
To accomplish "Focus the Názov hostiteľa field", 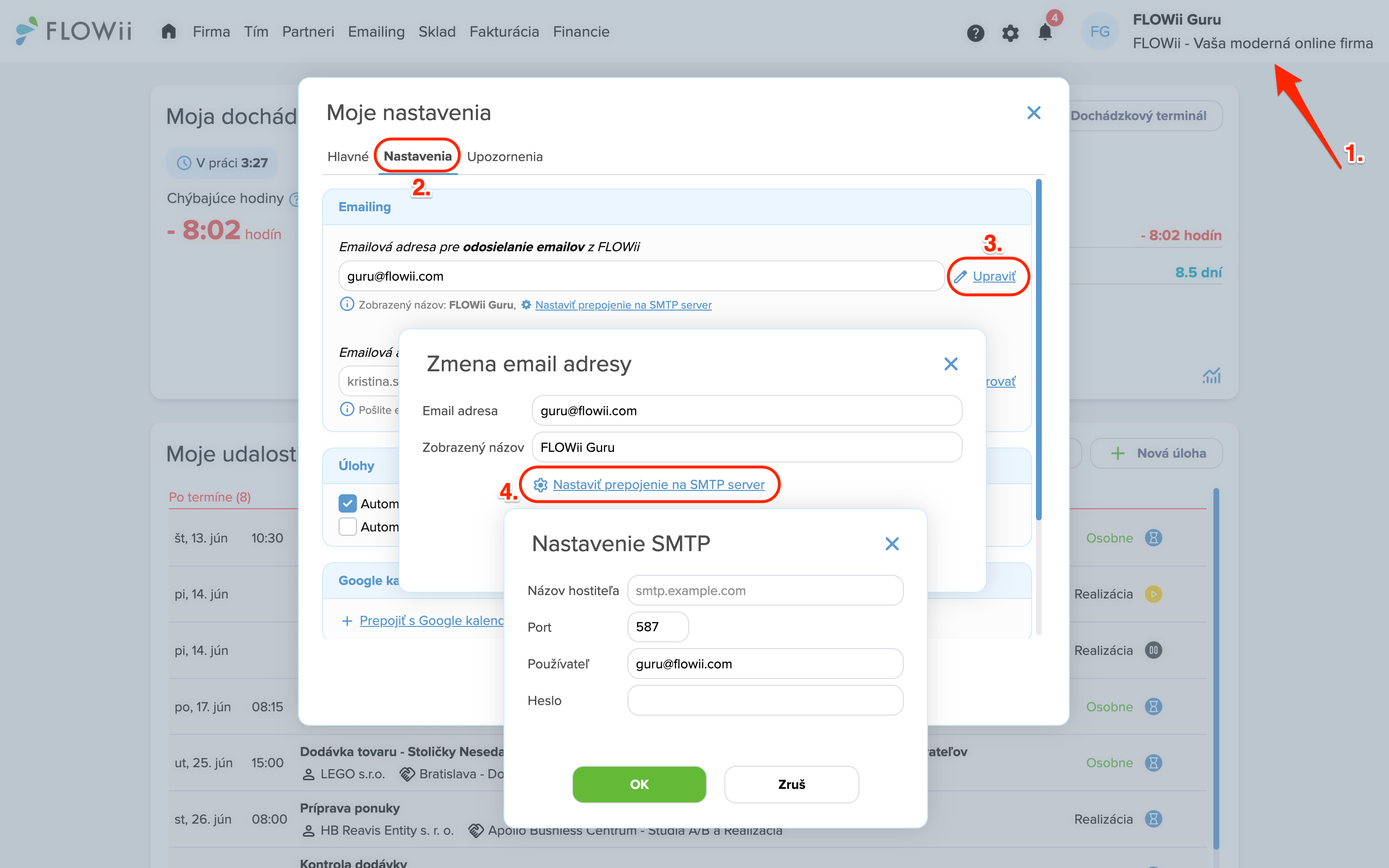I will tap(765, 590).
